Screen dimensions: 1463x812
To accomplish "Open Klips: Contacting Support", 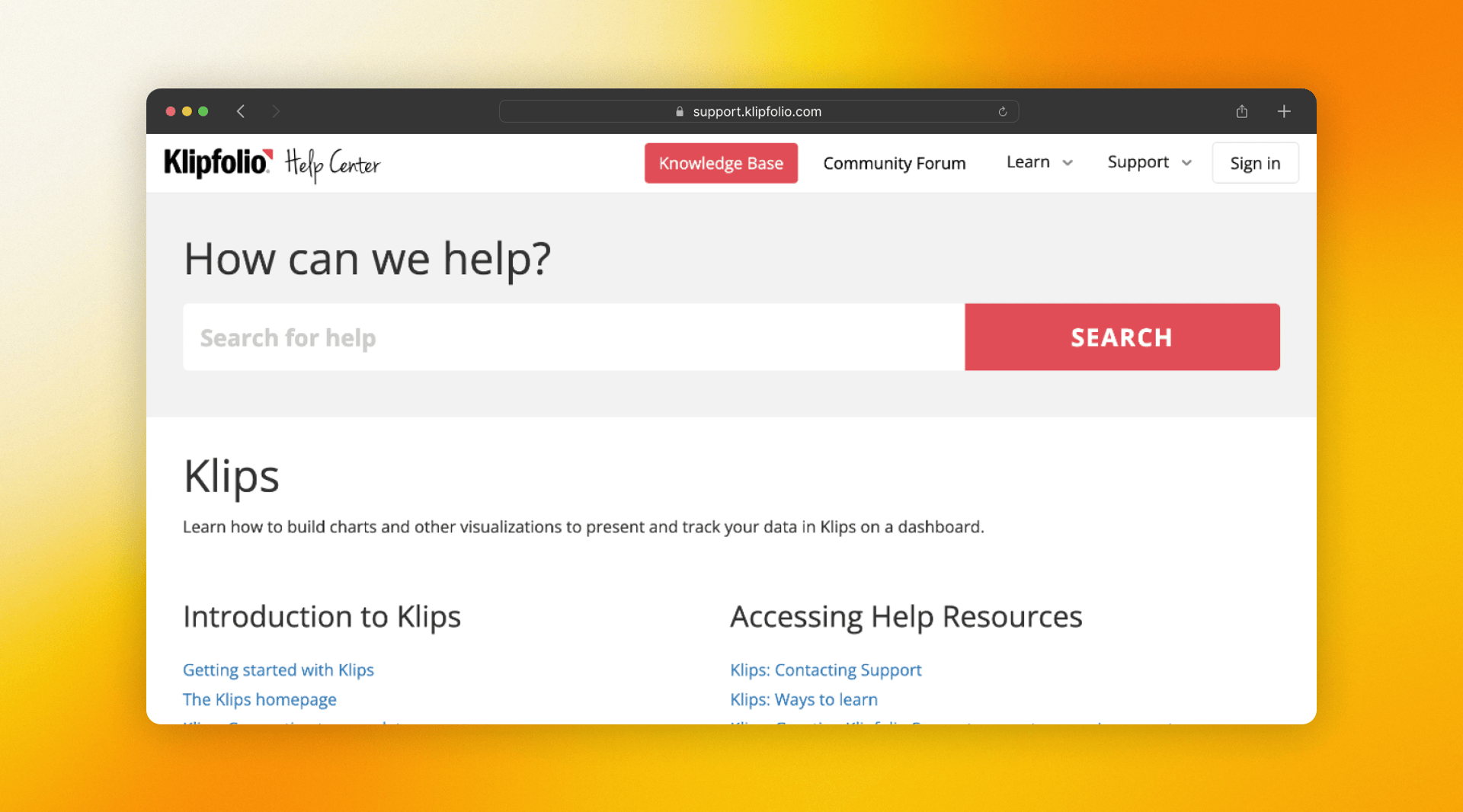I will [x=825, y=670].
